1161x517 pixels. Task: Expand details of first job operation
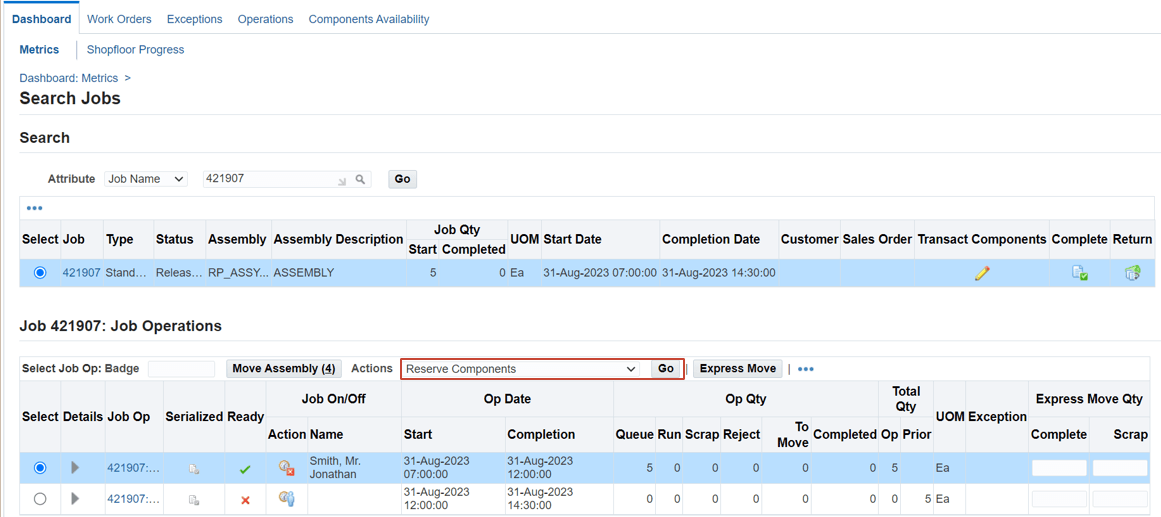point(75,467)
